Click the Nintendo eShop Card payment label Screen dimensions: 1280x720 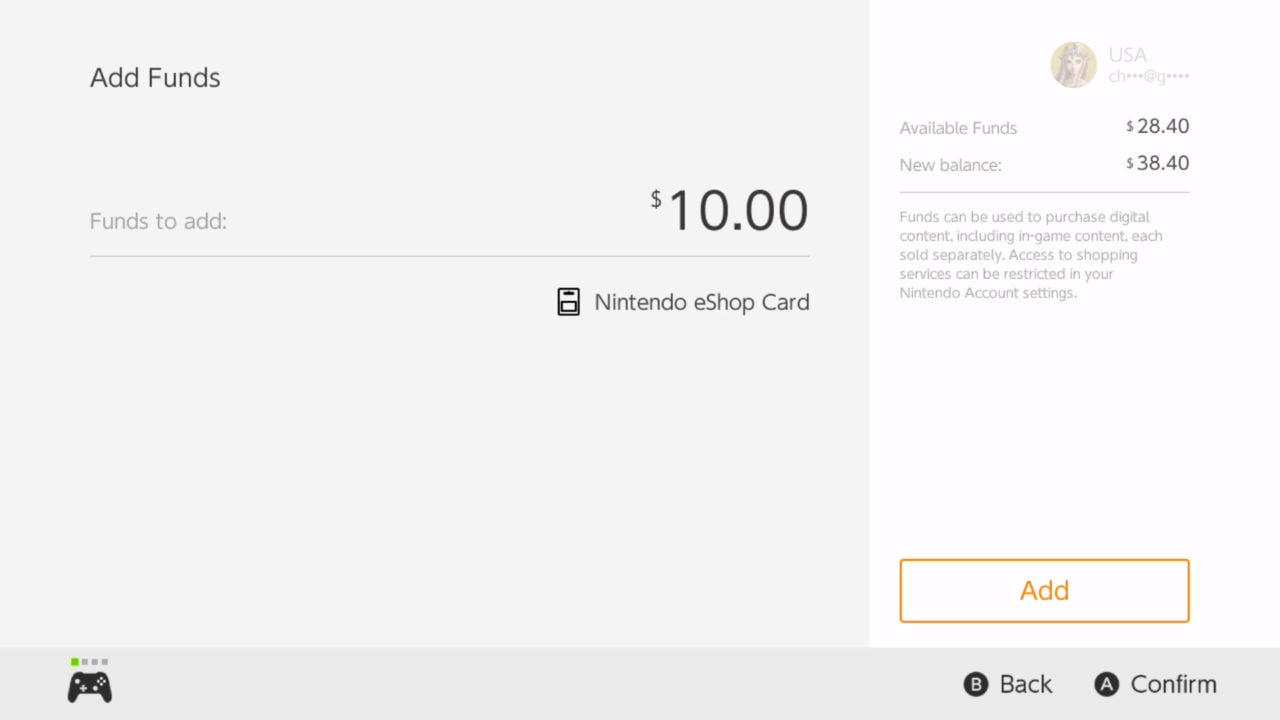(x=702, y=302)
